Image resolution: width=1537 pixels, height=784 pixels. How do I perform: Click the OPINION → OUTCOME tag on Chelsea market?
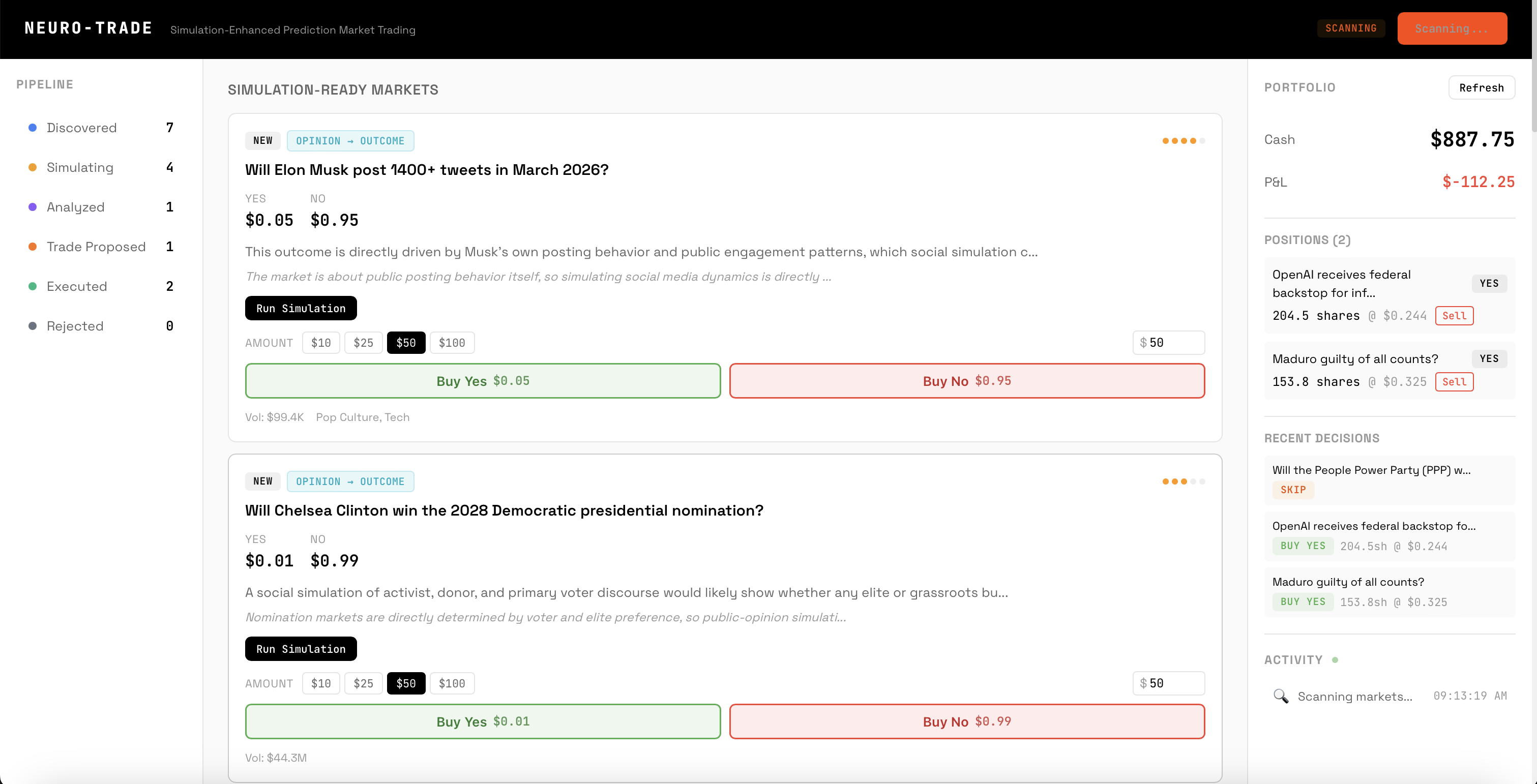click(350, 481)
